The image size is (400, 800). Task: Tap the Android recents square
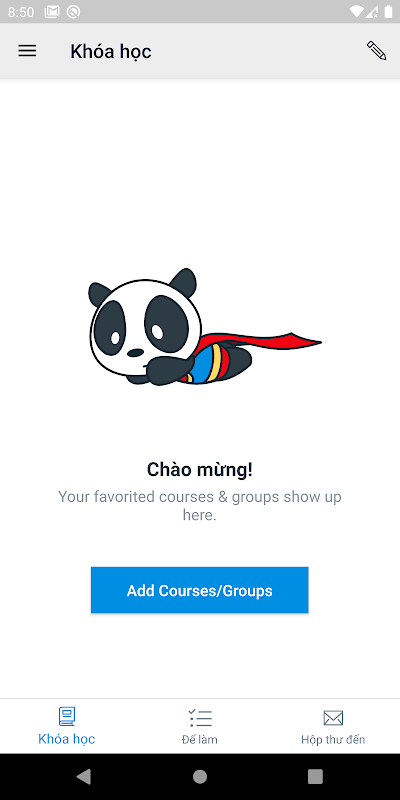pos(315,777)
